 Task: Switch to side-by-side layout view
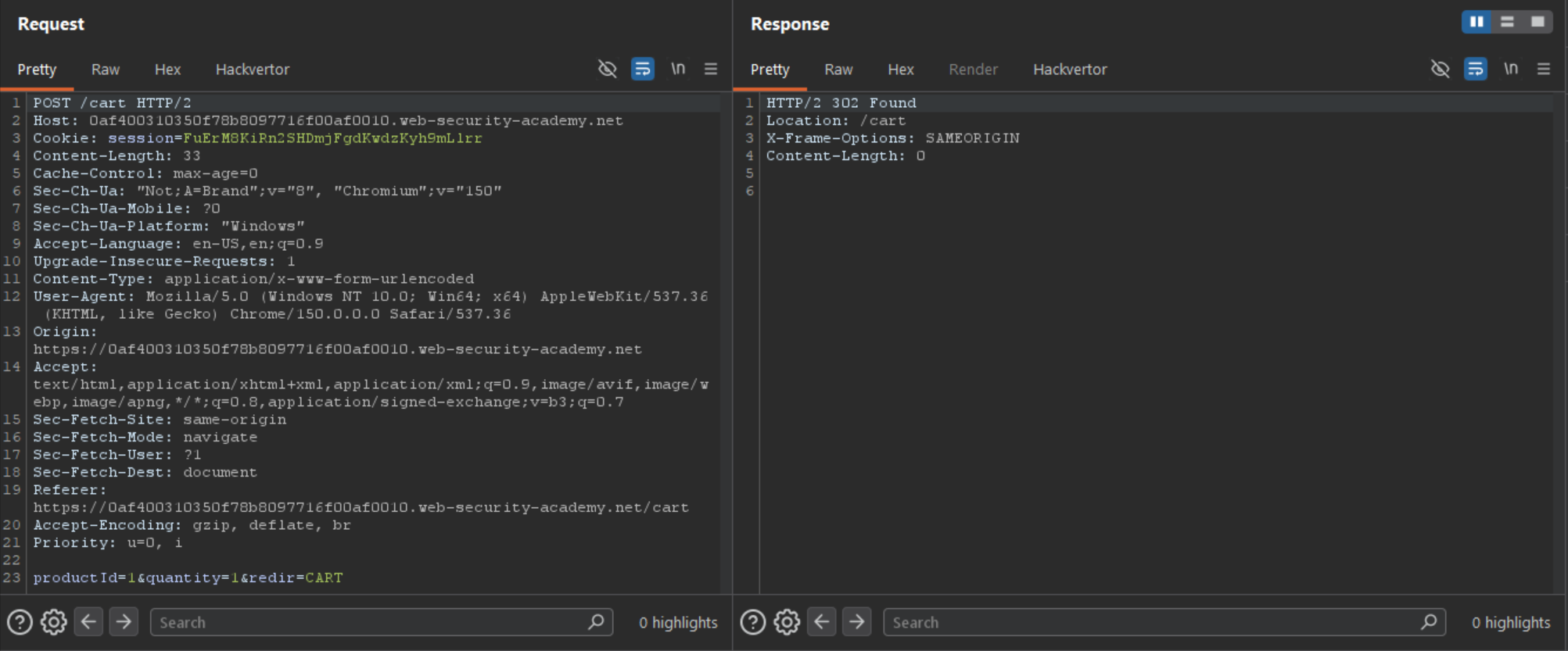(1477, 22)
